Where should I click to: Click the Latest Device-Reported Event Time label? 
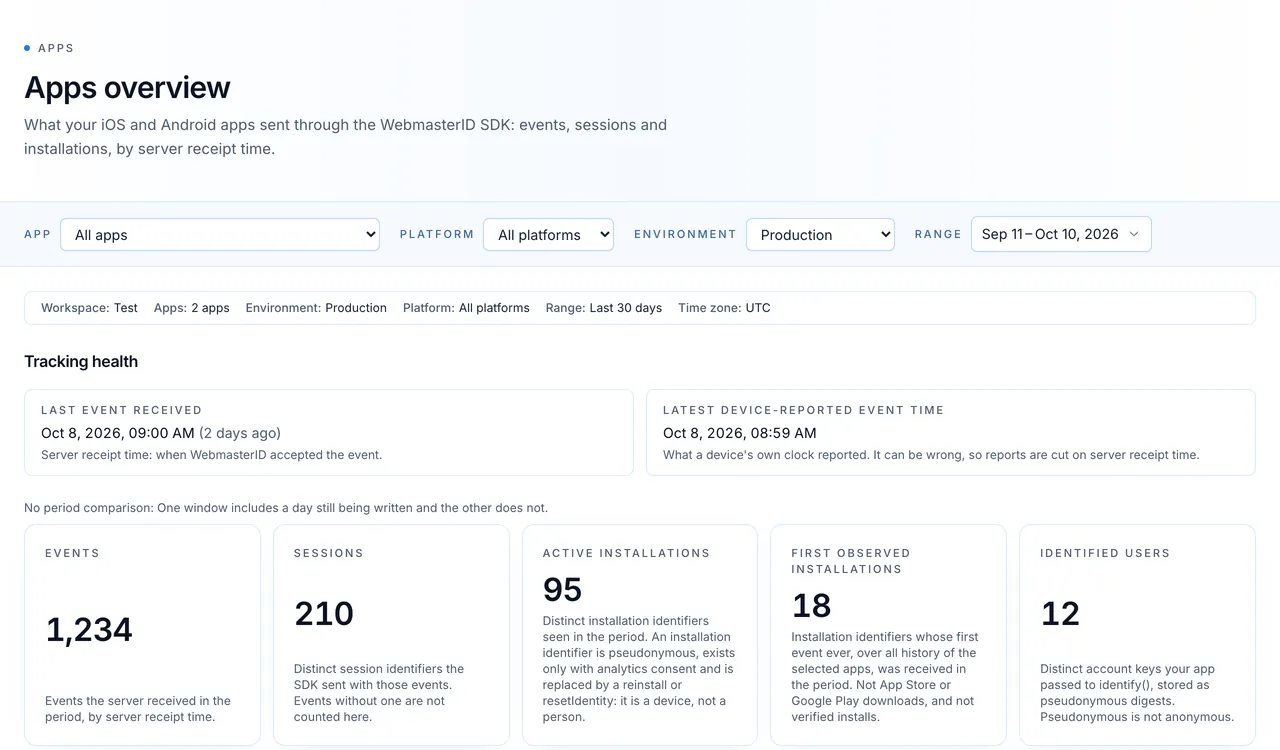pos(804,410)
